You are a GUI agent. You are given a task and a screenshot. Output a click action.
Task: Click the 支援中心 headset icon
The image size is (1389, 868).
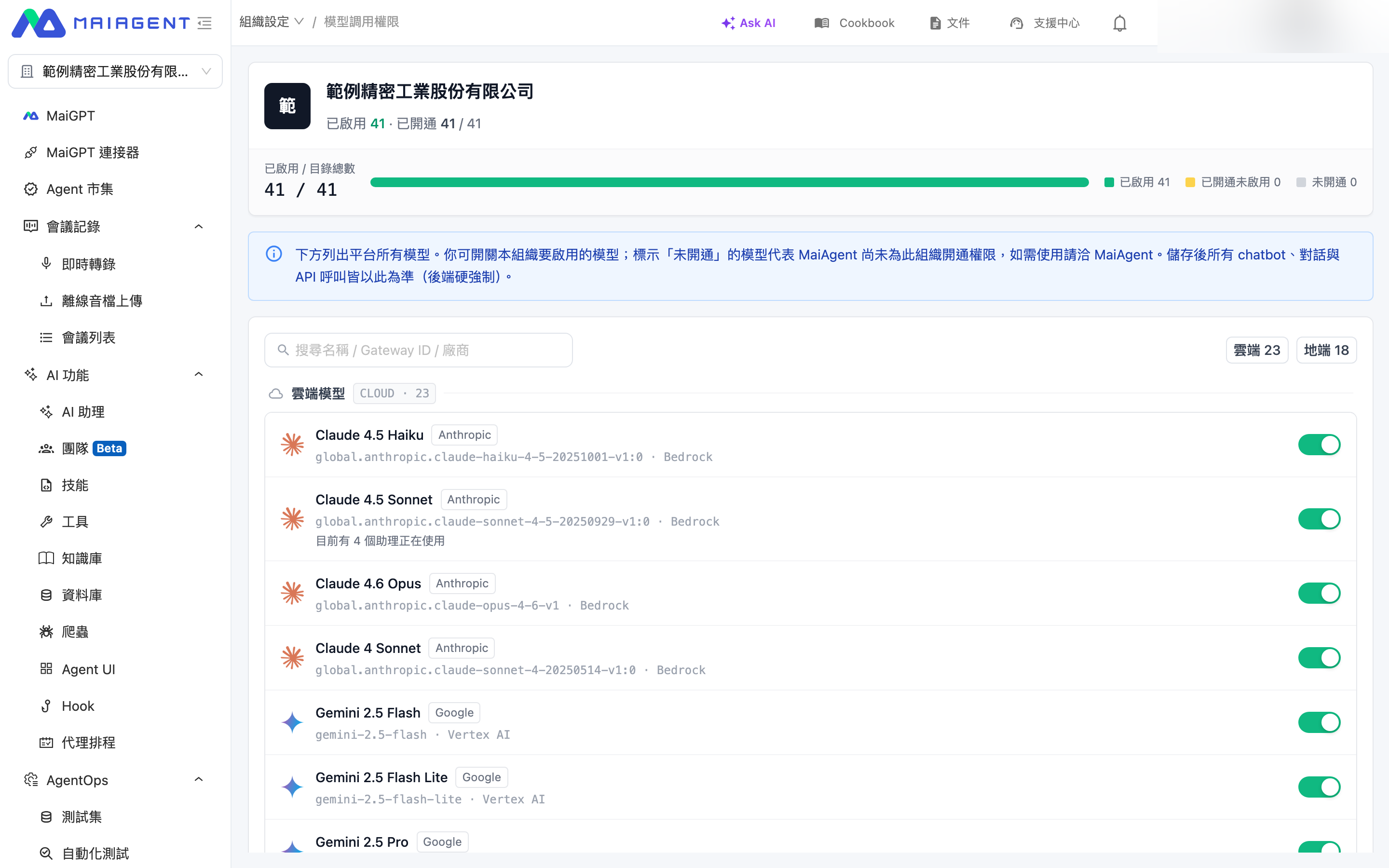pyautogui.click(x=1017, y=23)
